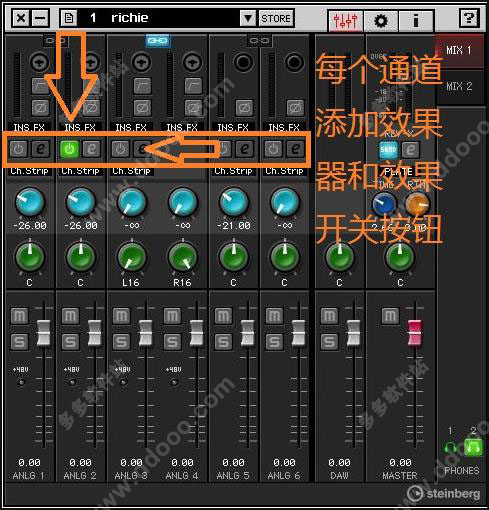The height and width of the screenshot is (510, 489).
Task: Edit insert effect on ANLG 1
Action: (40, 149)
